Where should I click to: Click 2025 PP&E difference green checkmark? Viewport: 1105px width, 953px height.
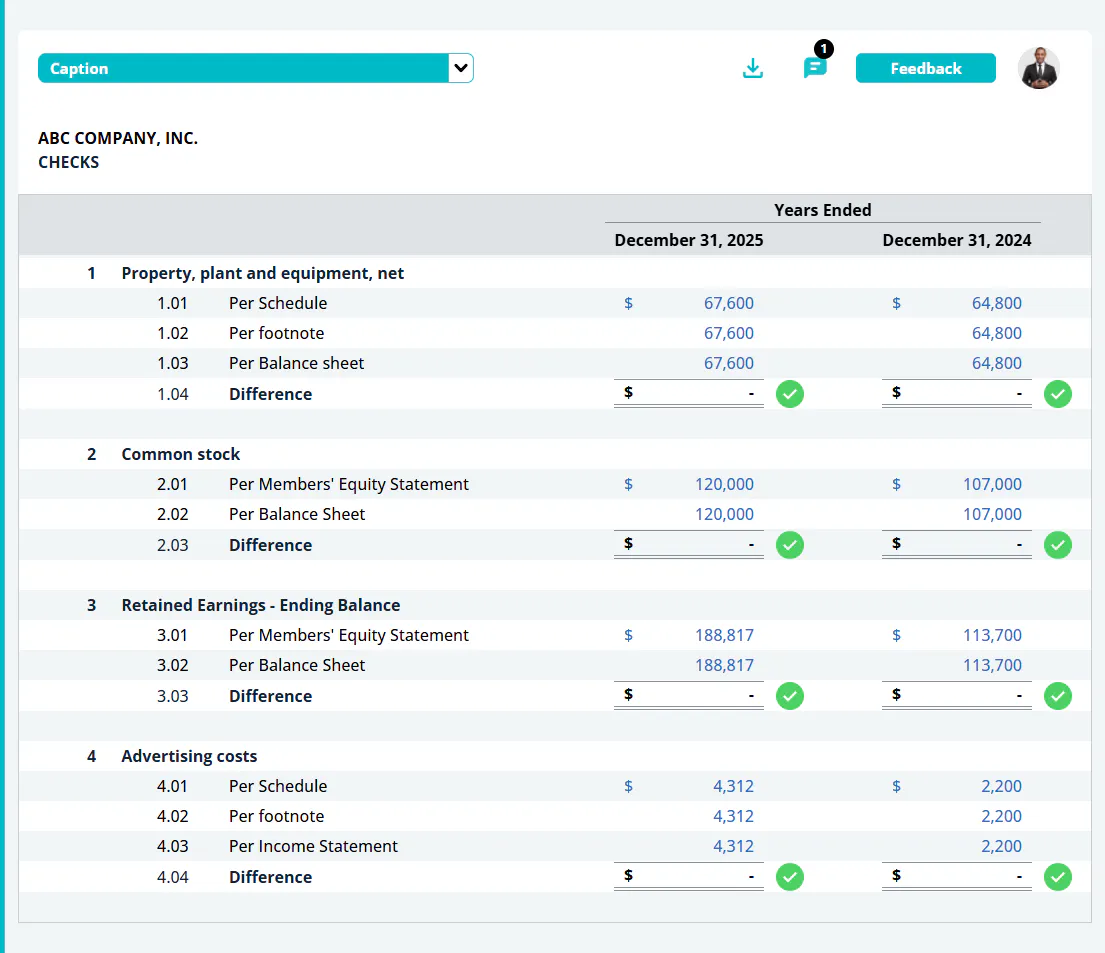tap(790, 394)
